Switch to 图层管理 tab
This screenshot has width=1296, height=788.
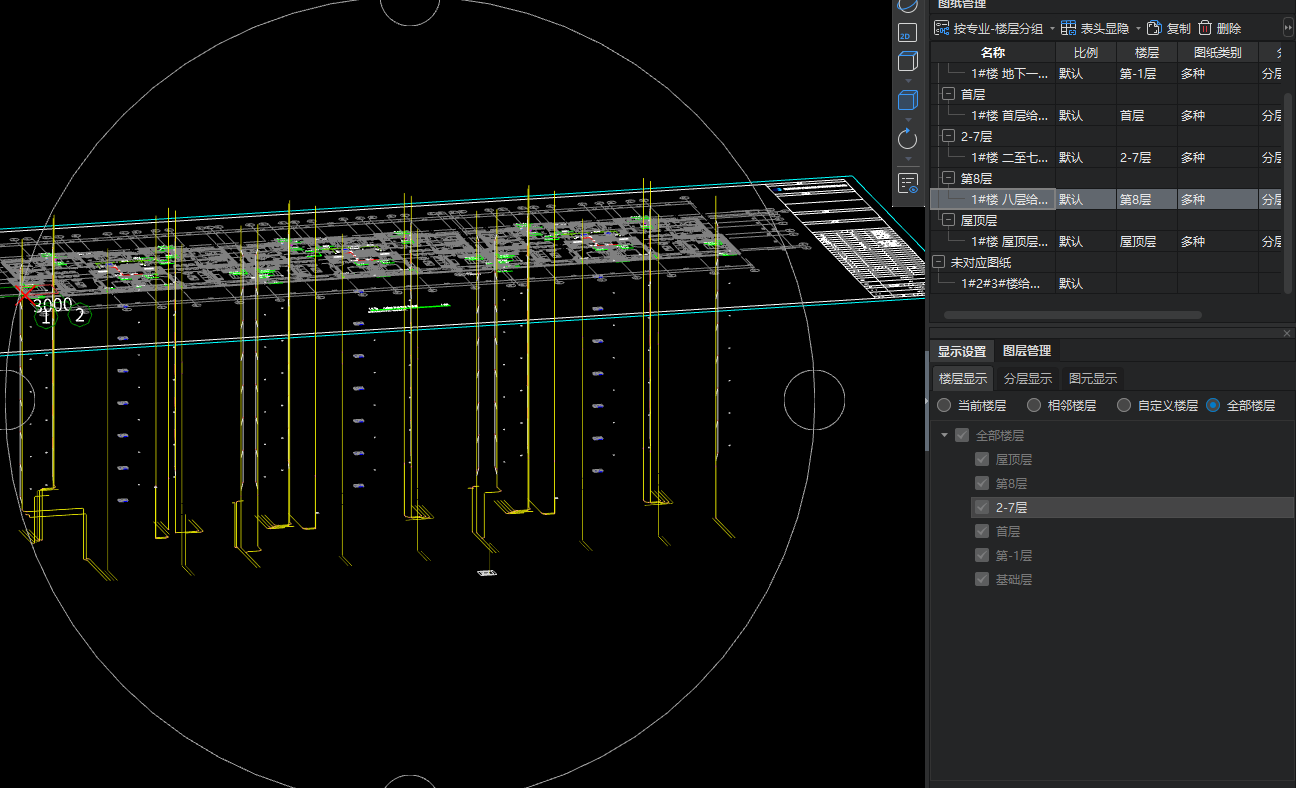1027,350
